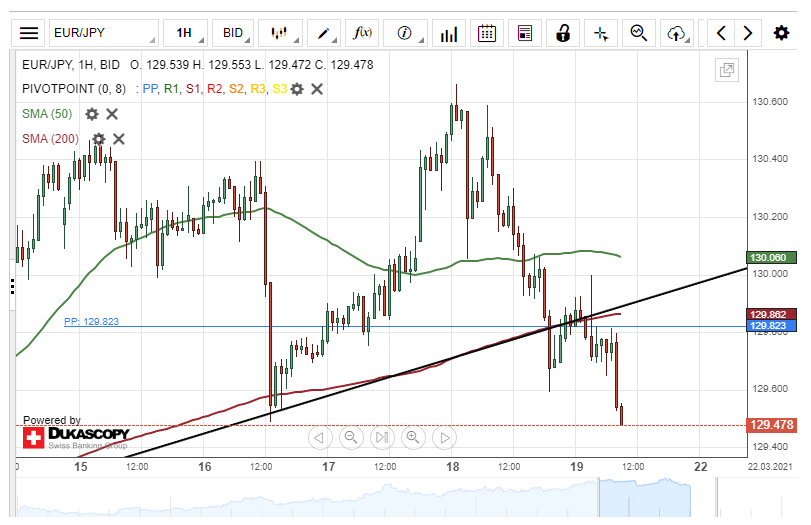Toggle the chart lock padlock

[x=563, y=33]
